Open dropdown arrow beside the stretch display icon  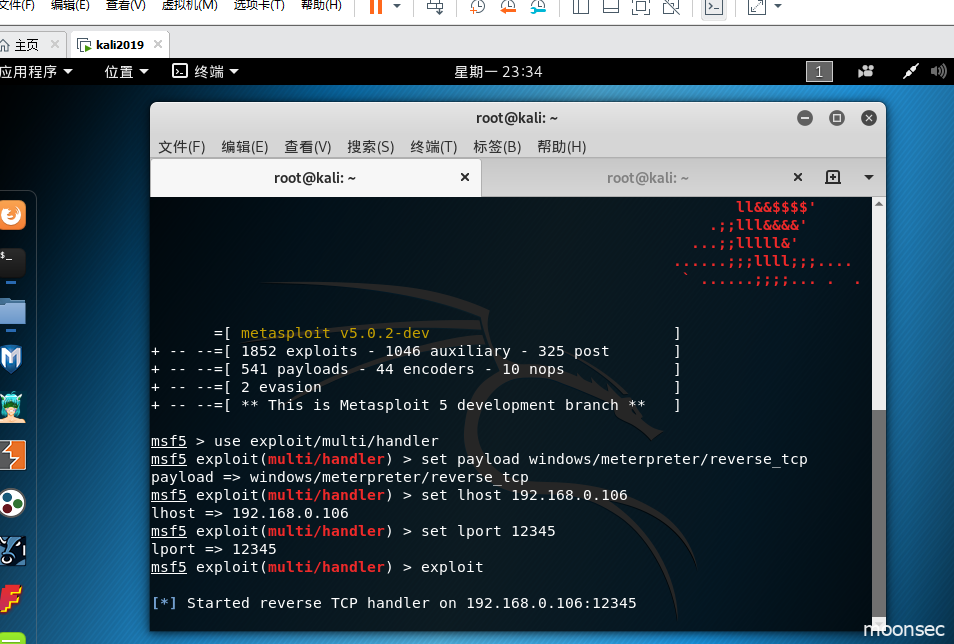pos(778,6)
